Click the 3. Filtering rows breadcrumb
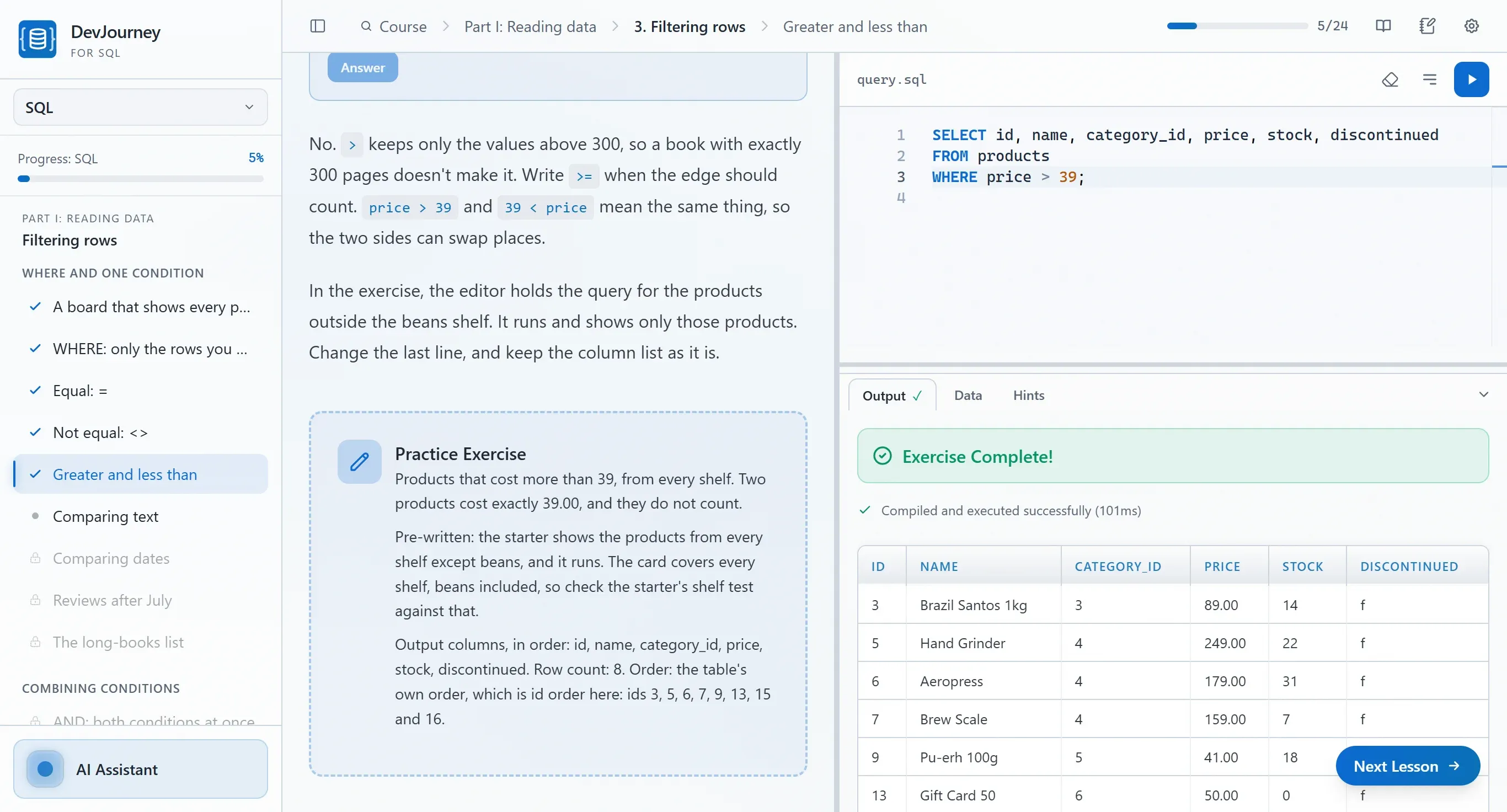The width and height of the screenshot is (1507, 812). click(689, 26)
